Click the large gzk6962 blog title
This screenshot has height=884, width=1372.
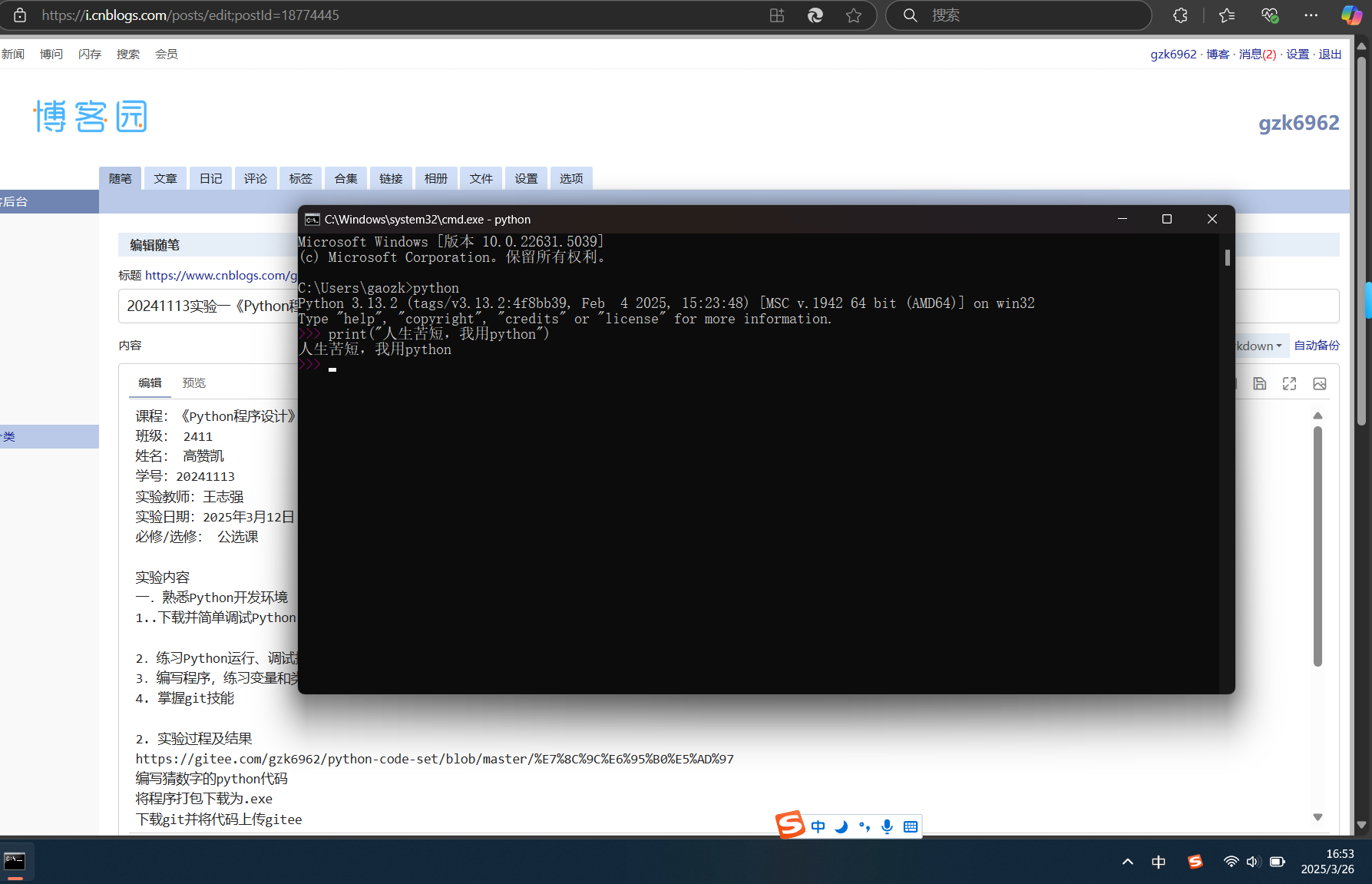pos(1299,123)
